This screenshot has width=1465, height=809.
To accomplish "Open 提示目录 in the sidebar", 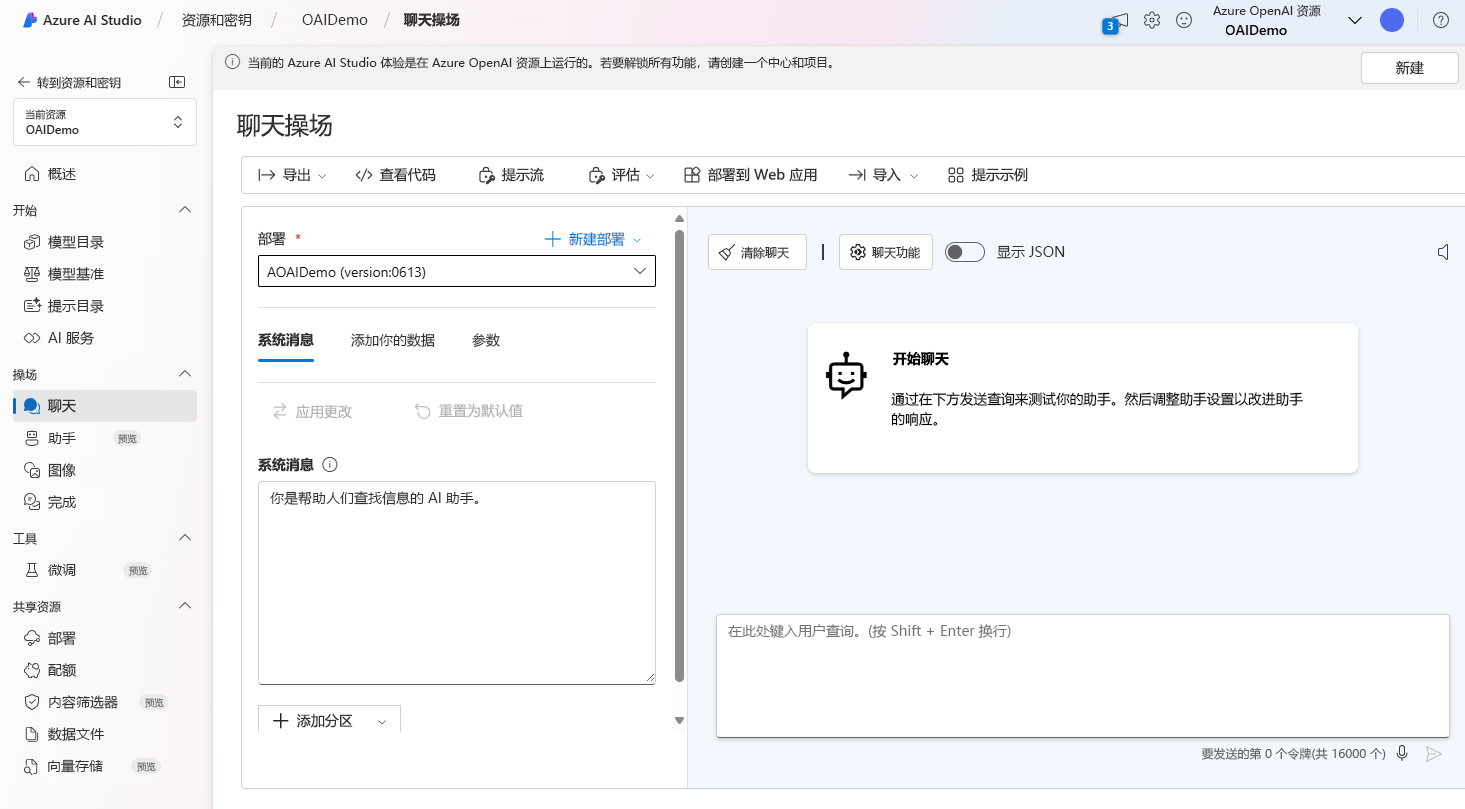I will [105, 306].
